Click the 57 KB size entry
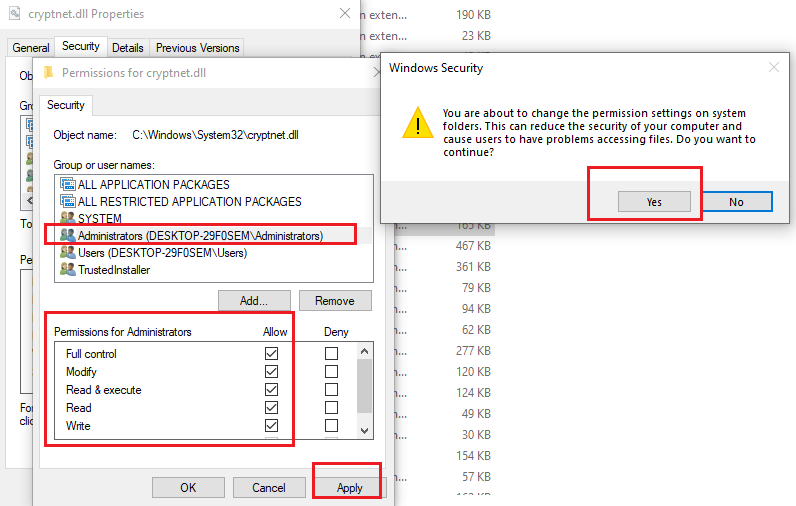The image size is (796, 506). [x=476, y=477]
